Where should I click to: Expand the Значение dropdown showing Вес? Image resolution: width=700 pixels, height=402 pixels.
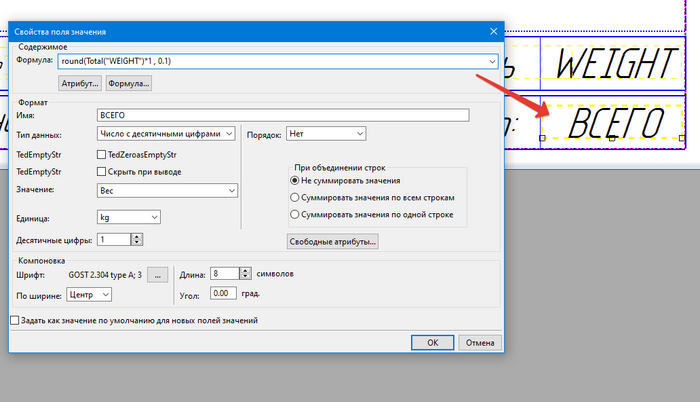point(167,191)
